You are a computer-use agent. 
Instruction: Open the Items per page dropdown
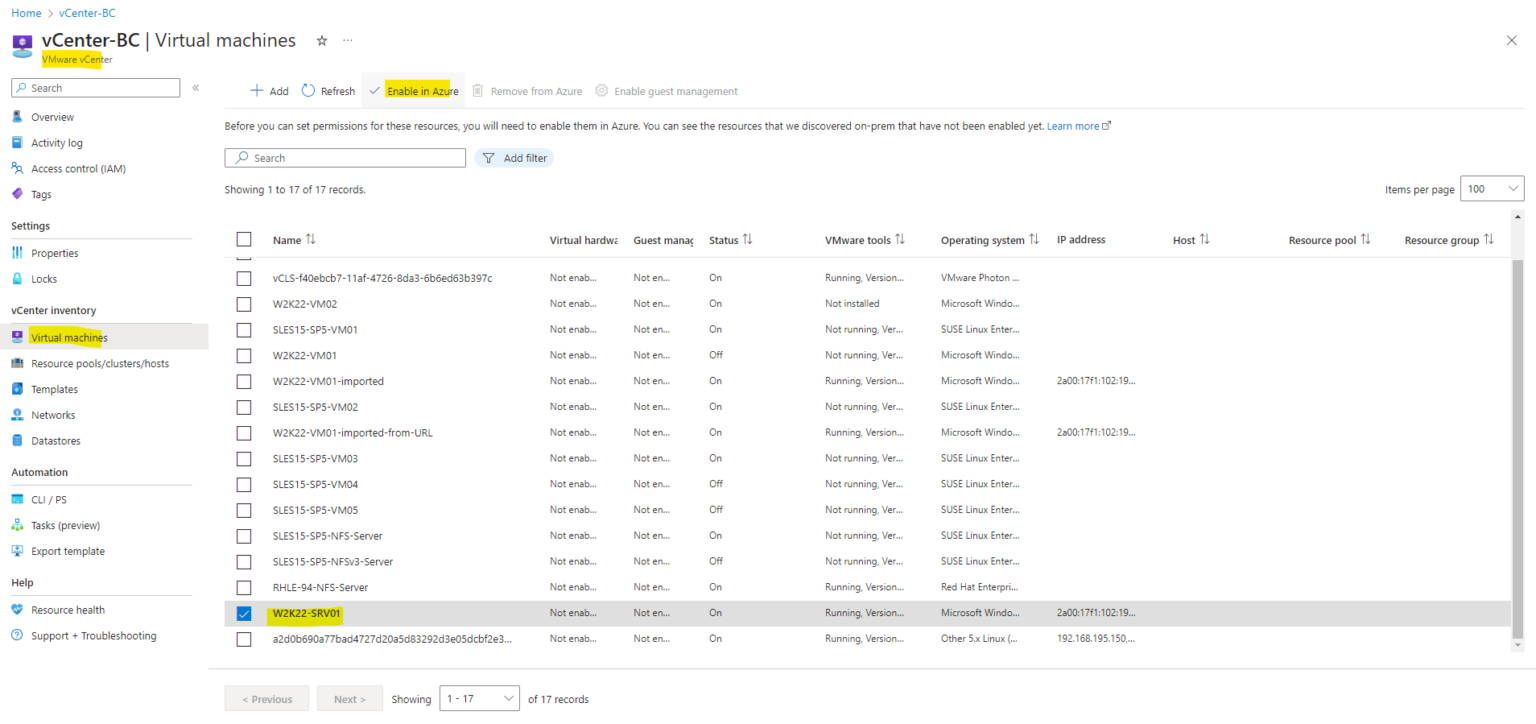click(1492, 188)
